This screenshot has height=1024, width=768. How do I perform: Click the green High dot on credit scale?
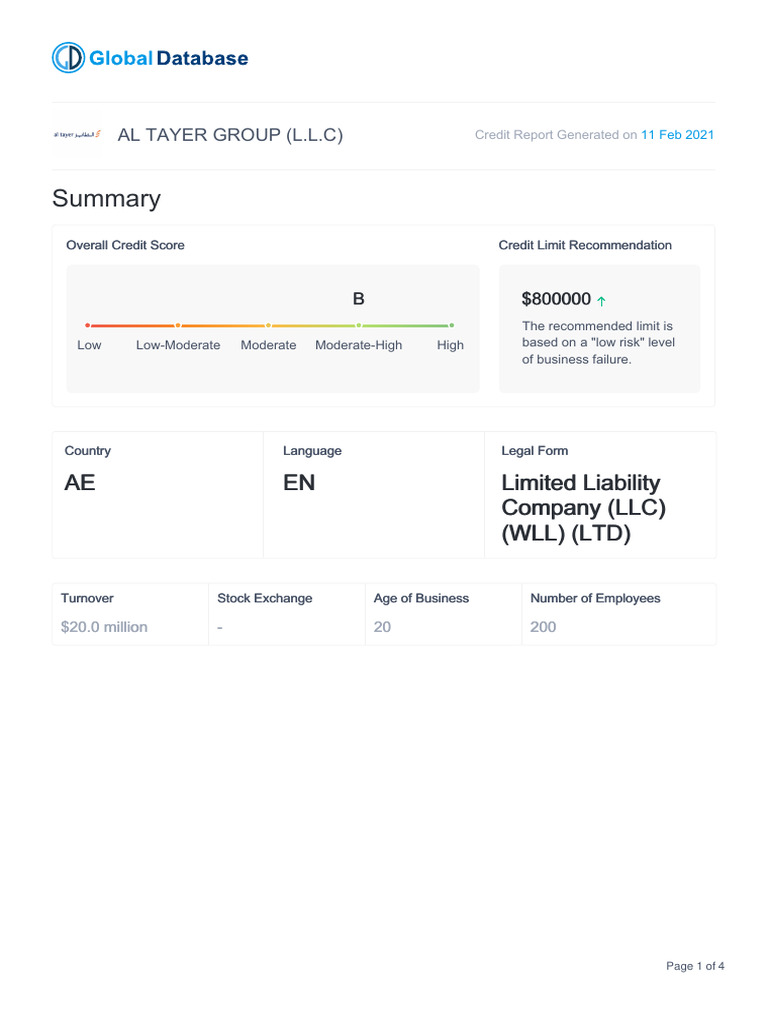tap(451, 325)
